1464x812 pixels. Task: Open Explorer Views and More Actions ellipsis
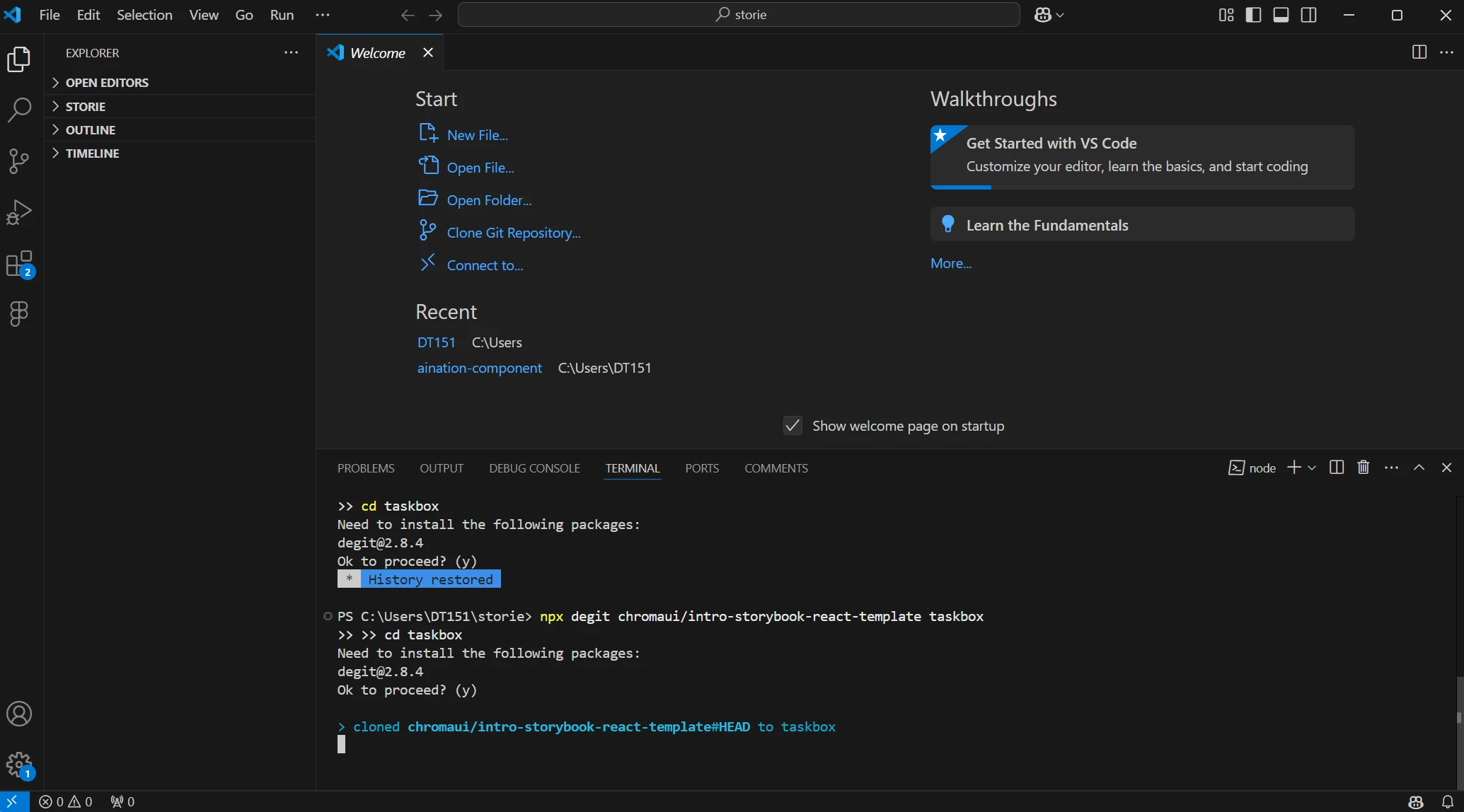292,52
